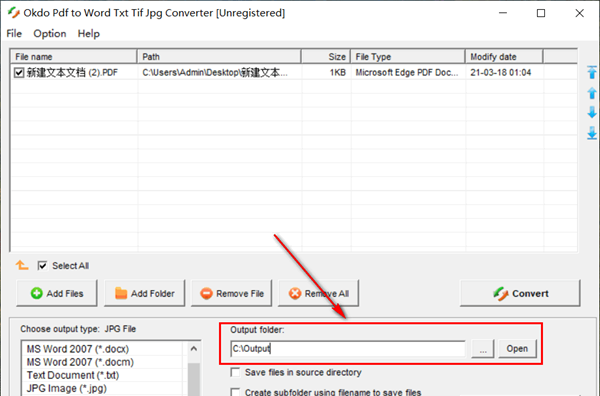The width and height of the screenshot is (600, 396).
Task: Start conversion with the Convert button
Action: point(520,293)
